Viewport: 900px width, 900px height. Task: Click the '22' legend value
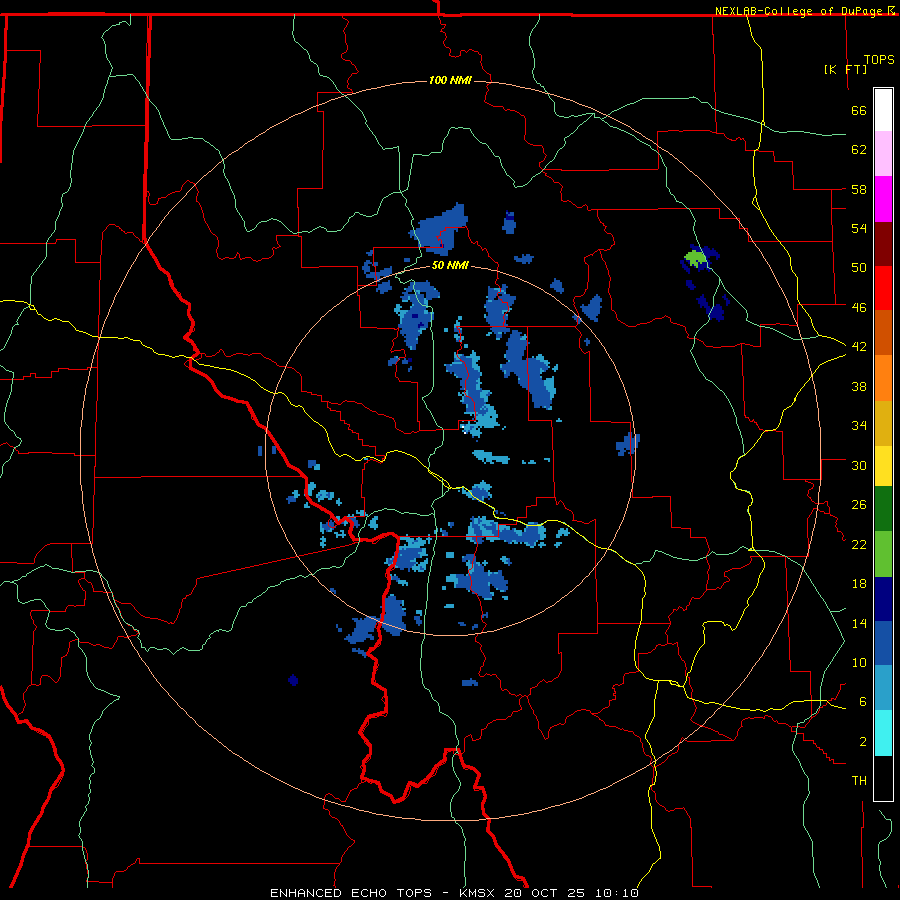click(x=859, y=545)
